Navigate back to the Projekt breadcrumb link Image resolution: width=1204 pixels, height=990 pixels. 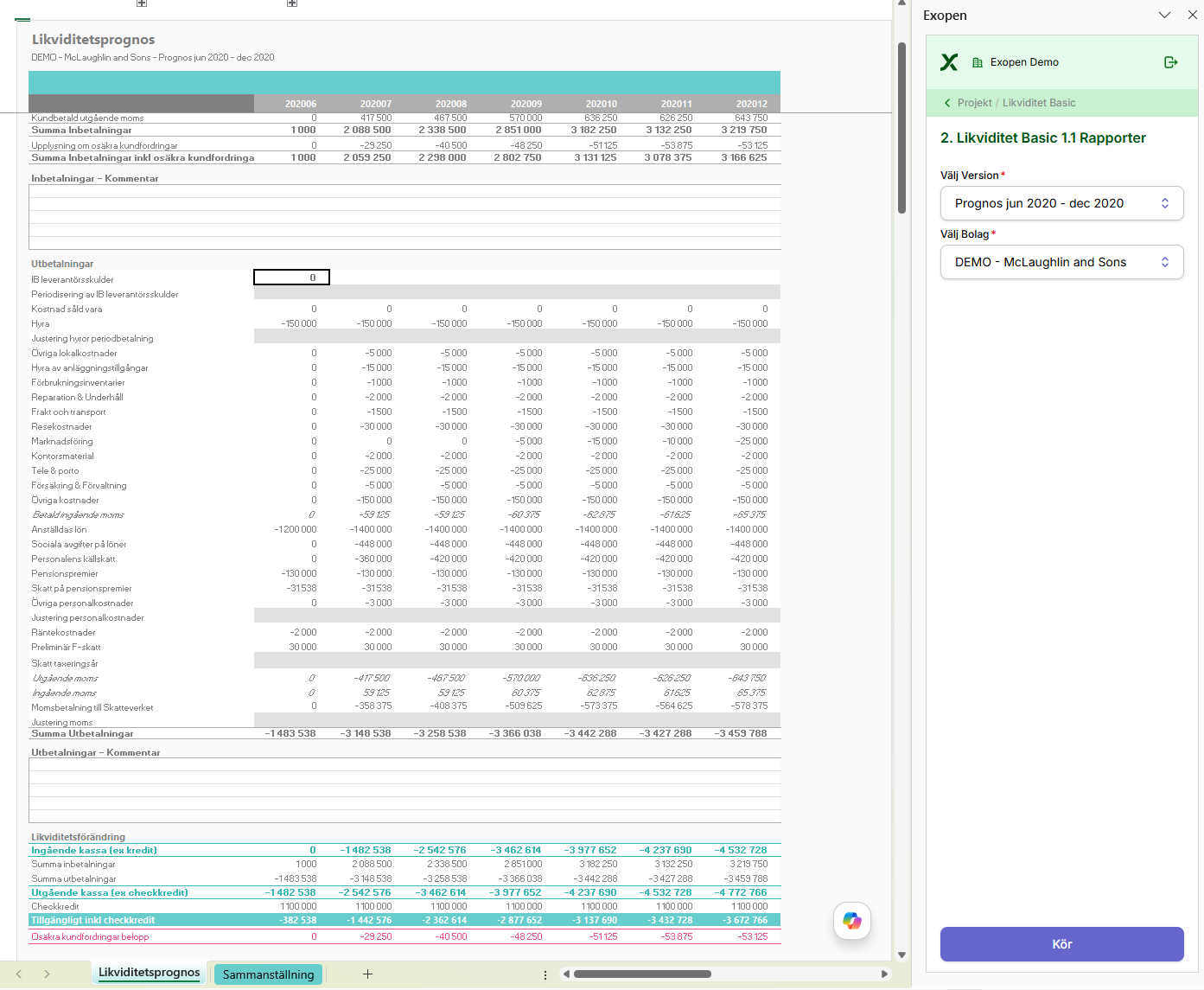pos(974,103)
